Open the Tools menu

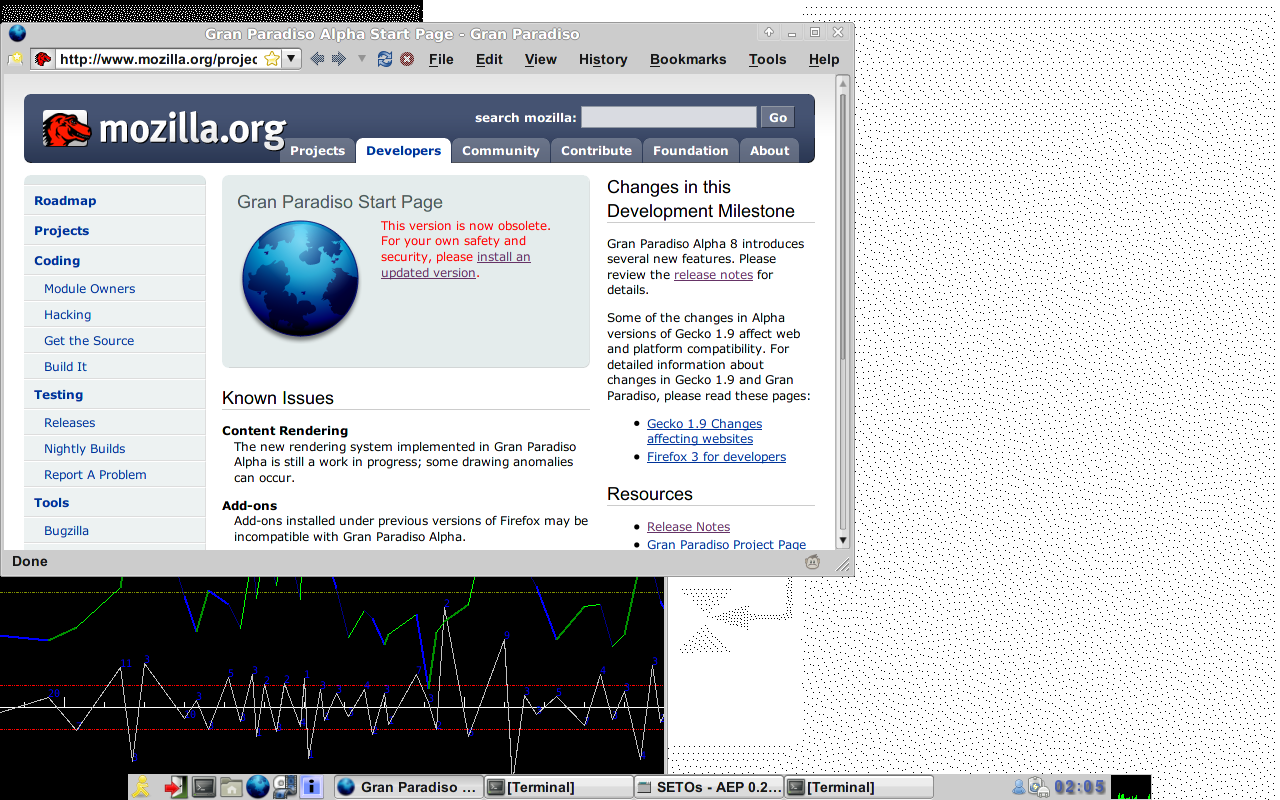(x=767, y=59)
